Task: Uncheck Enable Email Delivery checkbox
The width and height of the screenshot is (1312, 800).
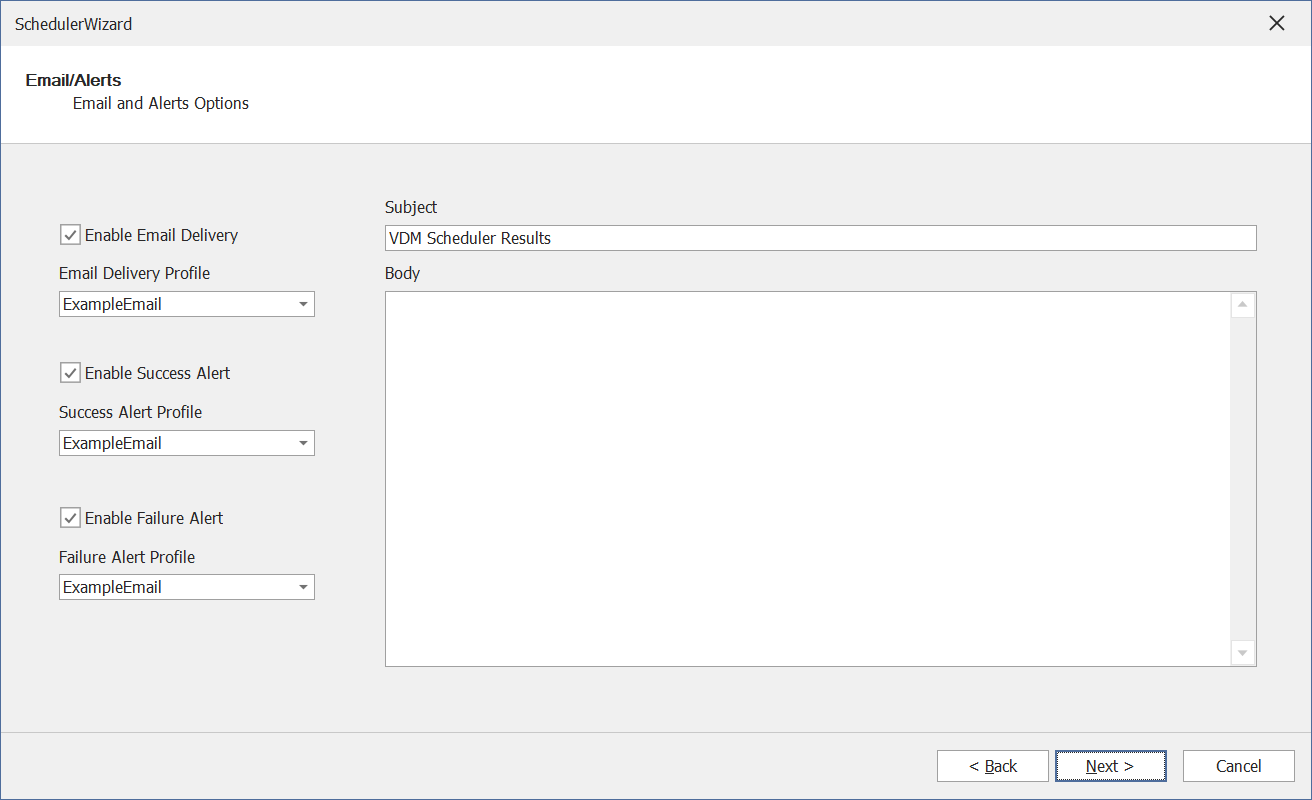Action: [x=71, y=235]
